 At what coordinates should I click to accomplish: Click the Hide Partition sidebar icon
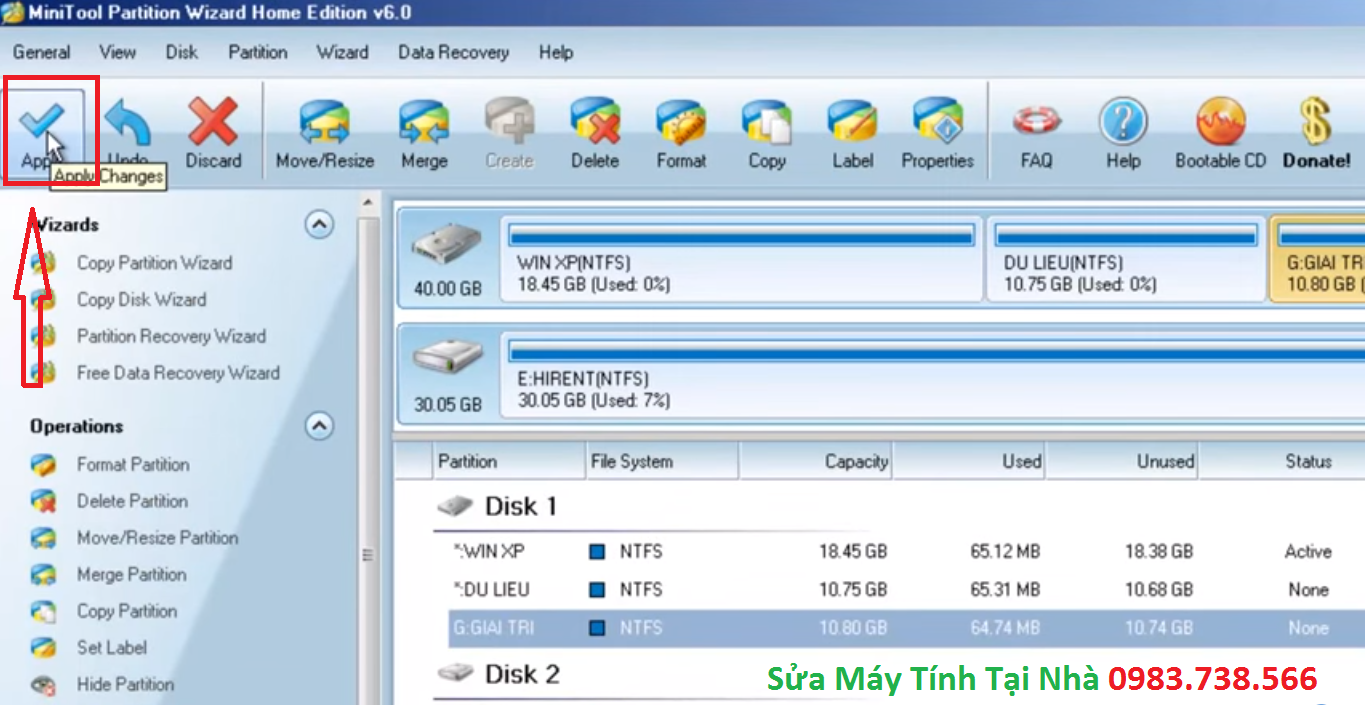click(43, 685)
